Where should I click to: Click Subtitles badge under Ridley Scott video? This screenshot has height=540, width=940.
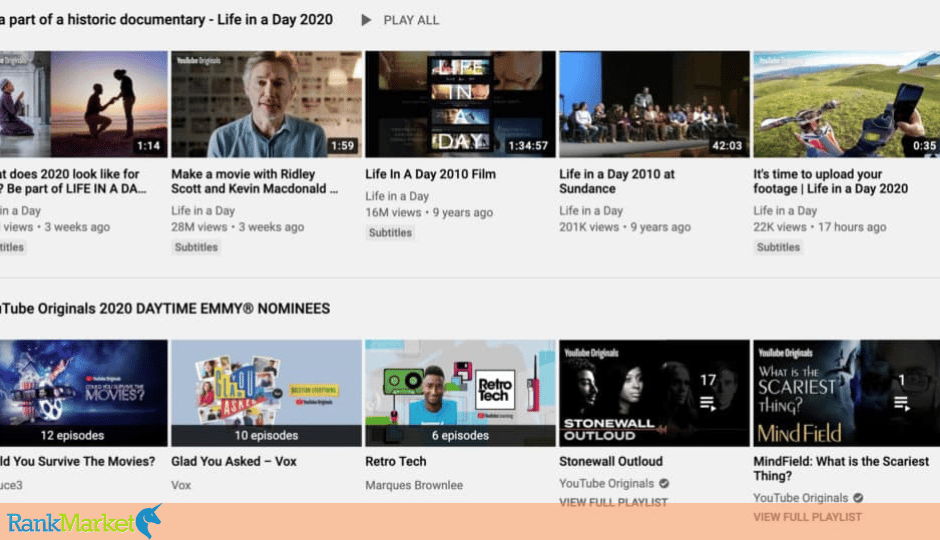[196, 247]
